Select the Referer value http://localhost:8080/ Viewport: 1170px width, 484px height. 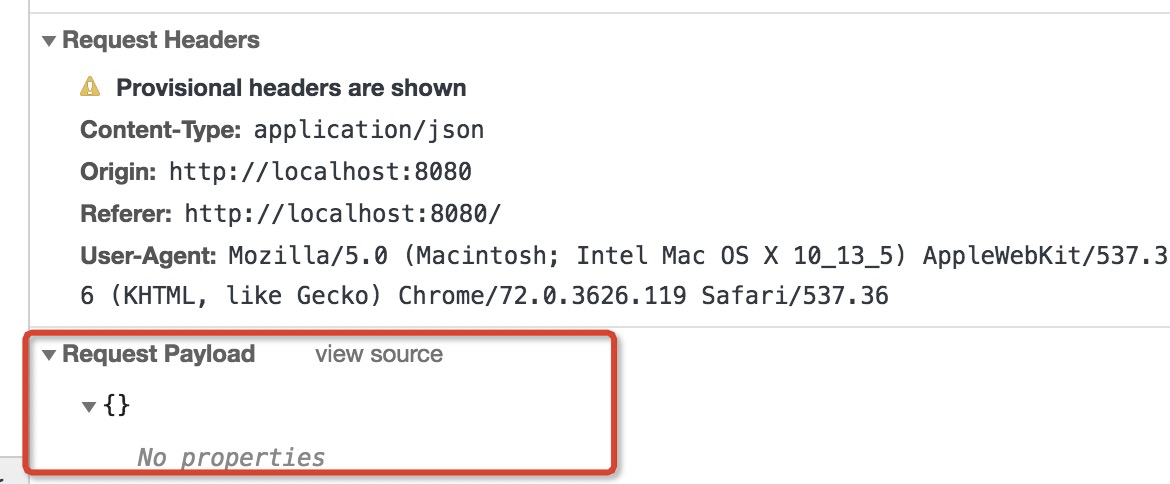(343, 215)
